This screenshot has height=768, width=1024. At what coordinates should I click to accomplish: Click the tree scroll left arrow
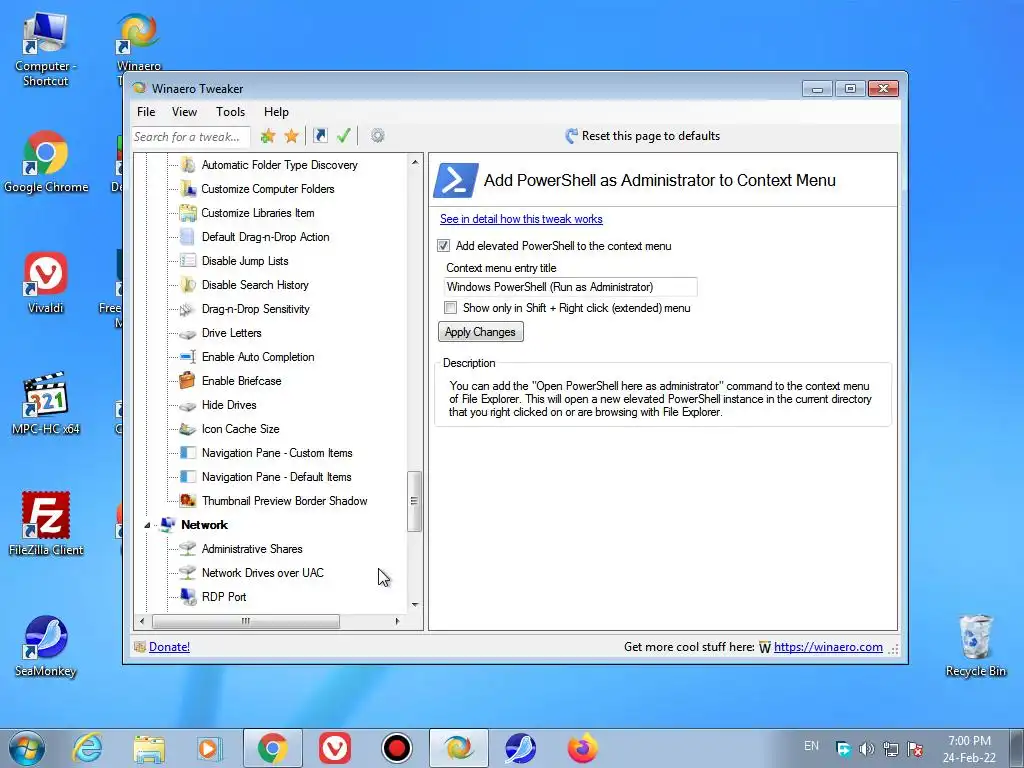(x=142, y=621)
